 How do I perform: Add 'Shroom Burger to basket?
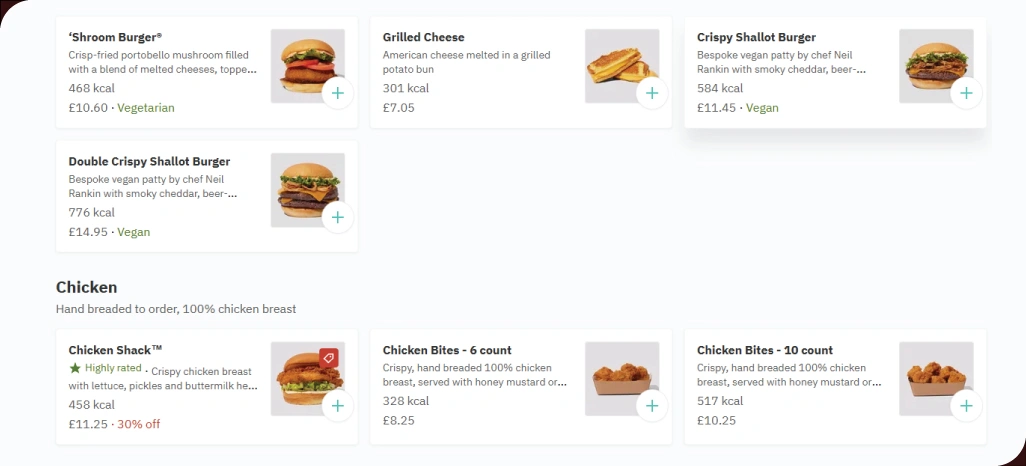click(x=338, y=93)
